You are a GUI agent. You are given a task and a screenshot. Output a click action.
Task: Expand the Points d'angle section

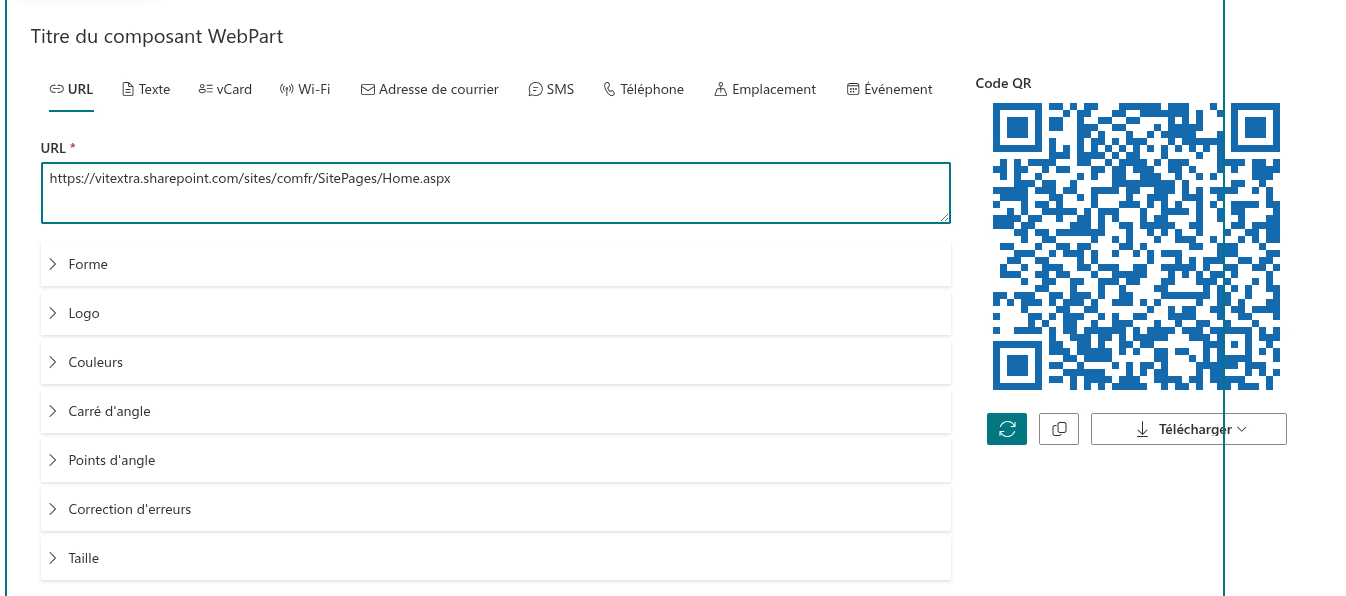tap(496, 460)
